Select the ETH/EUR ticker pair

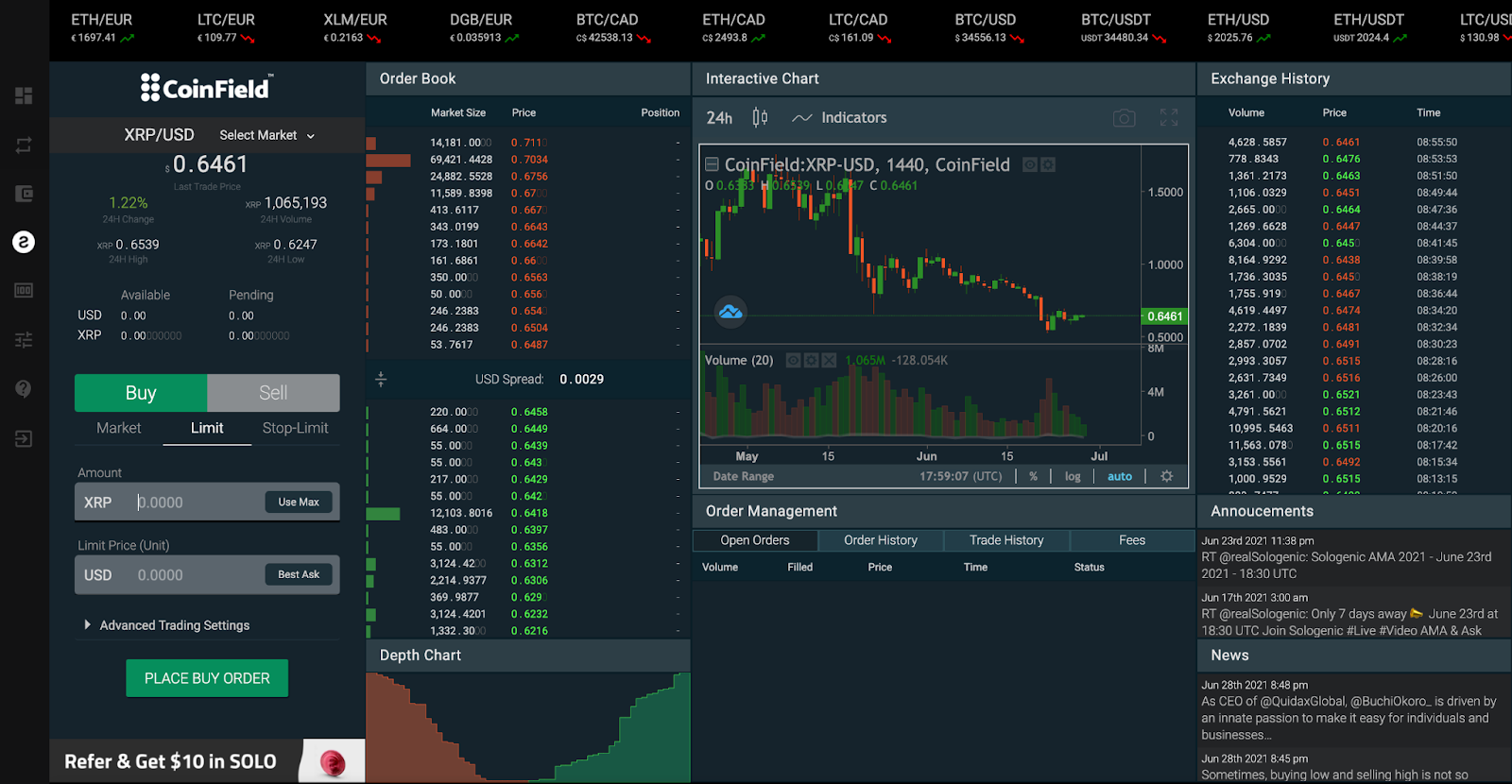[x=103, y=28]
